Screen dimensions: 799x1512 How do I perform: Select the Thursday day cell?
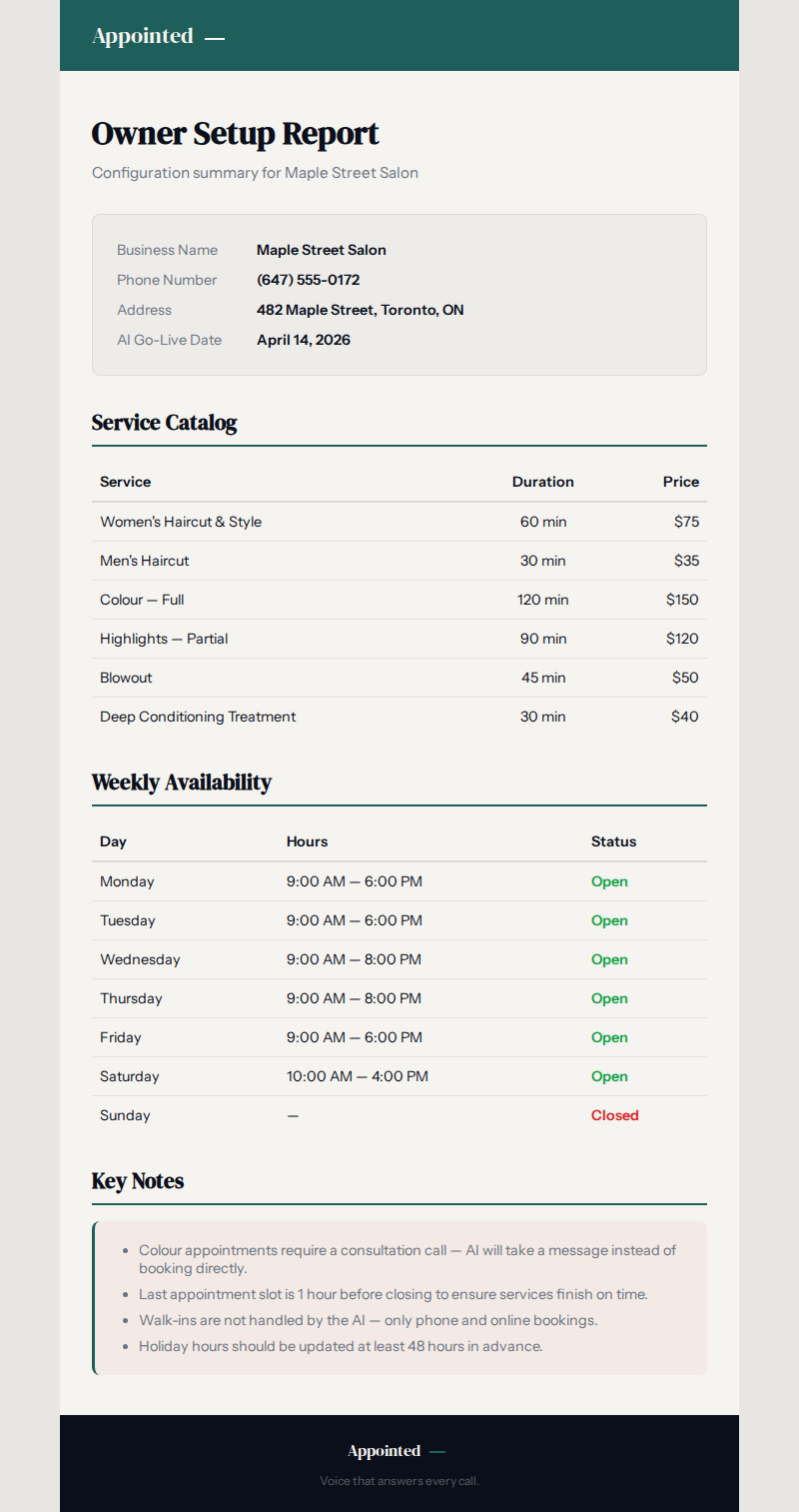click(x=131, y=998)
